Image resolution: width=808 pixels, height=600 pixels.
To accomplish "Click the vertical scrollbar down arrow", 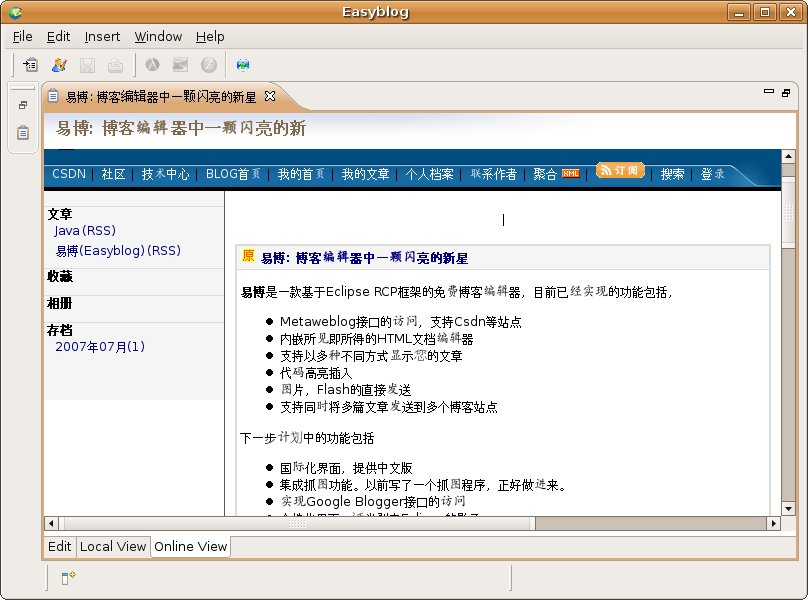I will click(788, 509).
